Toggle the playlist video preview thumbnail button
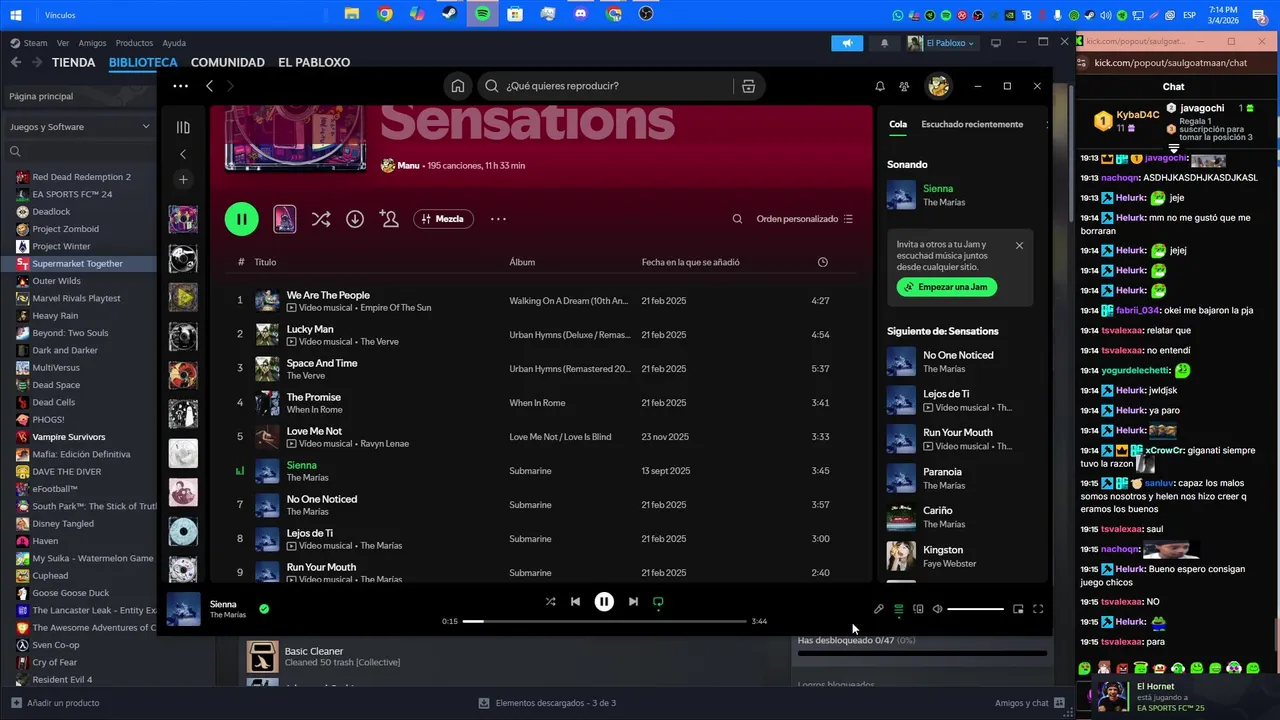 (x=285, y=219)
